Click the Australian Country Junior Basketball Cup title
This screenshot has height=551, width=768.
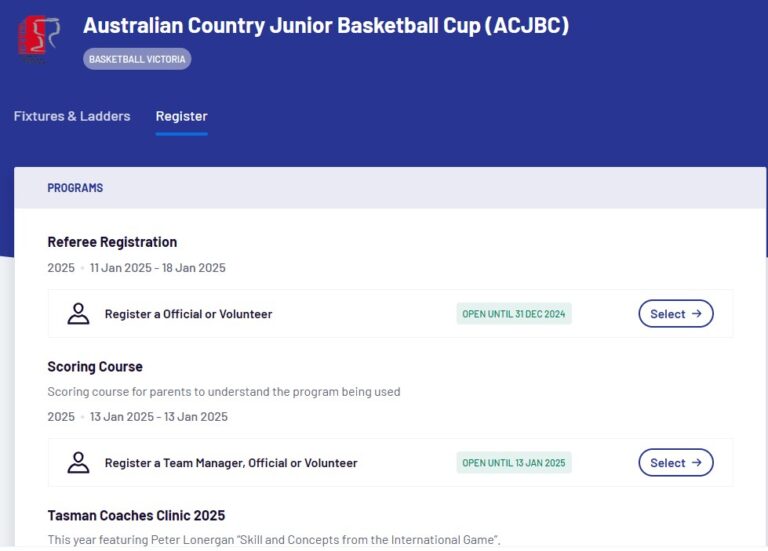326,26
